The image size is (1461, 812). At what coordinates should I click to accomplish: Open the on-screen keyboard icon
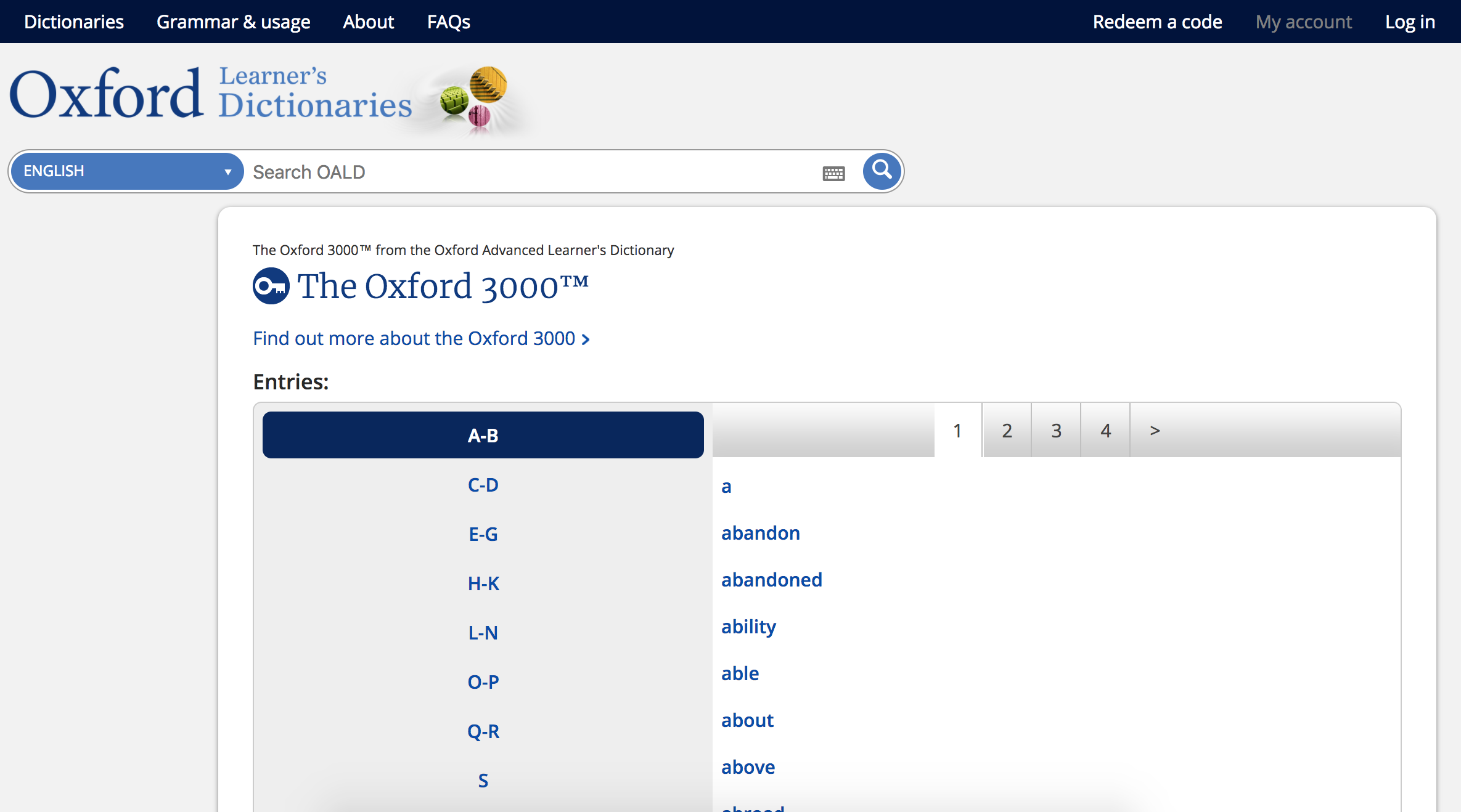tap(833, 173)
